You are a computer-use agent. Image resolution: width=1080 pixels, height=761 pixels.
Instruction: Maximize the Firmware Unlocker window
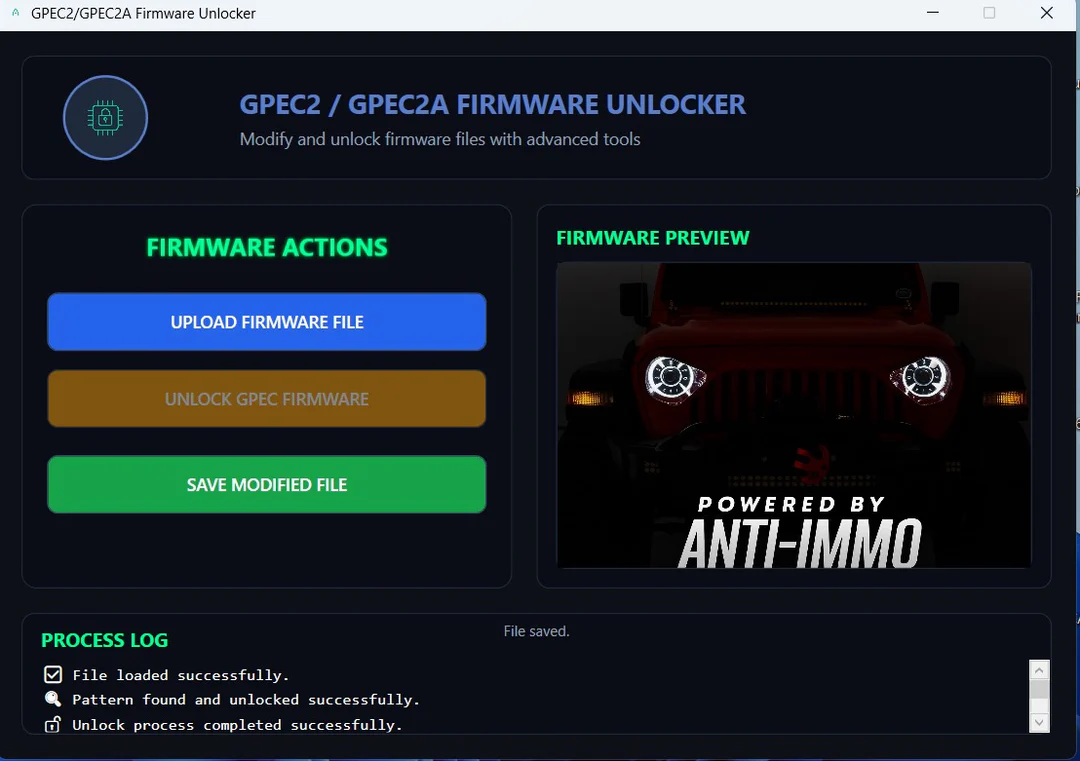989,13
